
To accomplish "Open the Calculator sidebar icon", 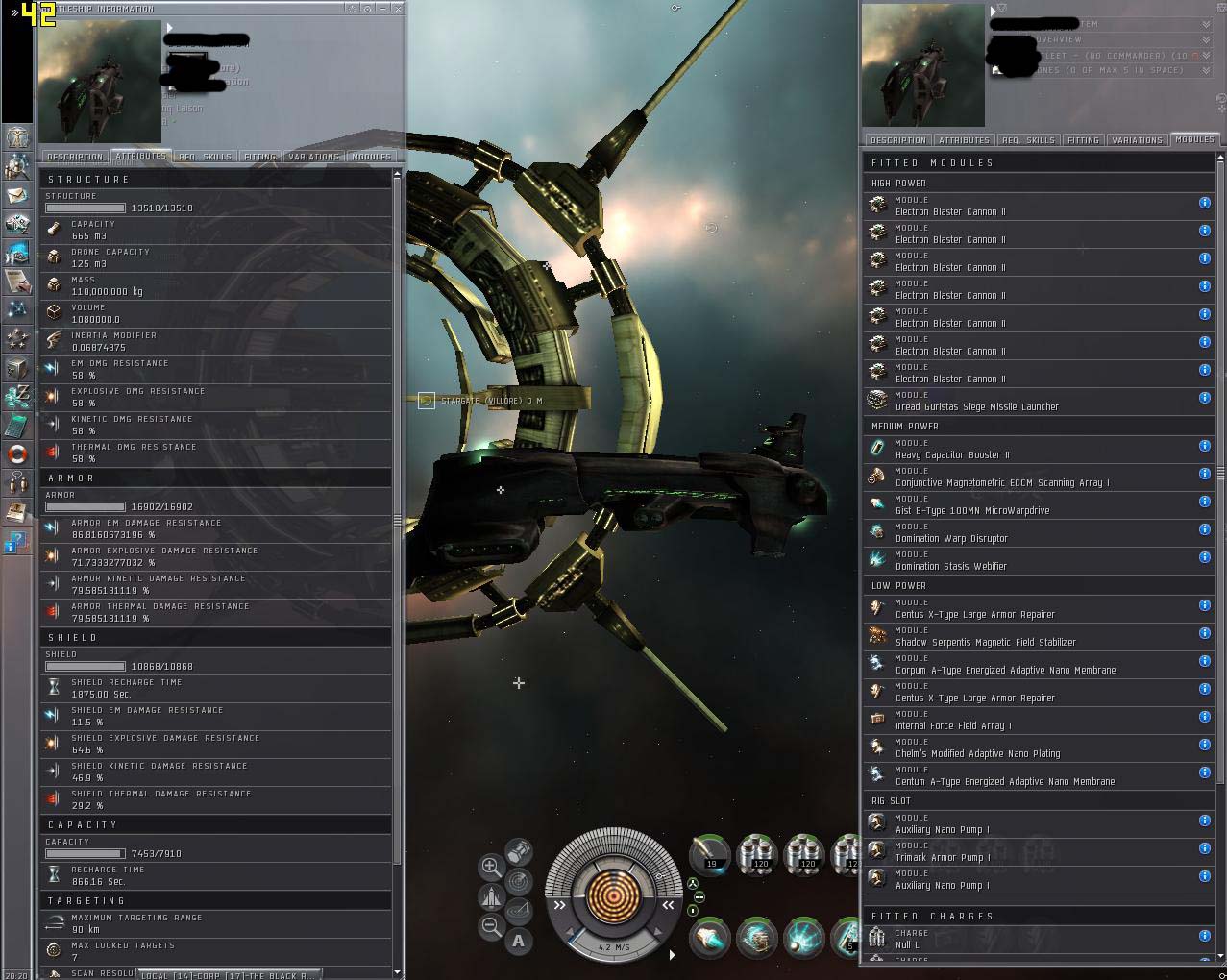I will [x=17, y=425].
